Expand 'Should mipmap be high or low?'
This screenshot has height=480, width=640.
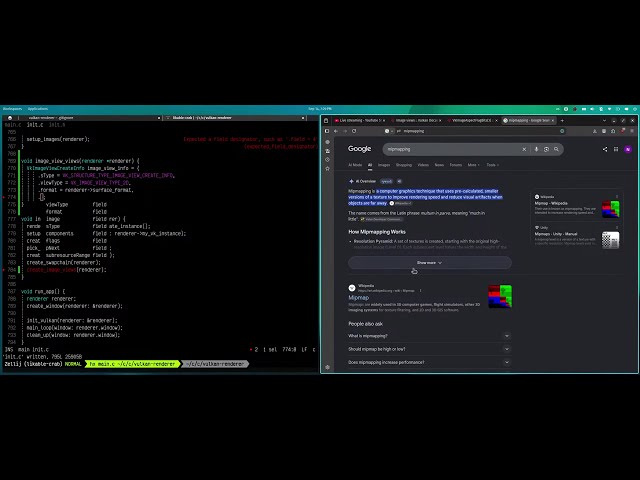coord(429,349)
